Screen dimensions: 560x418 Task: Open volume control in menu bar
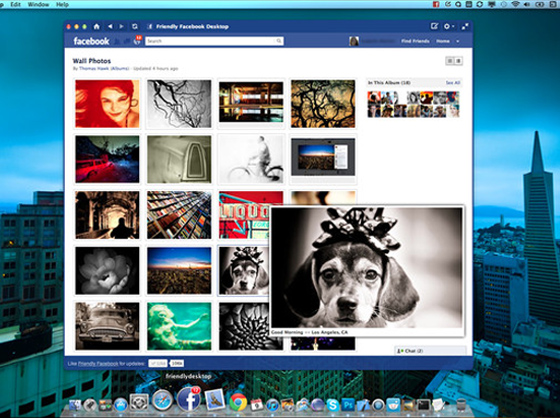point(527,4)
